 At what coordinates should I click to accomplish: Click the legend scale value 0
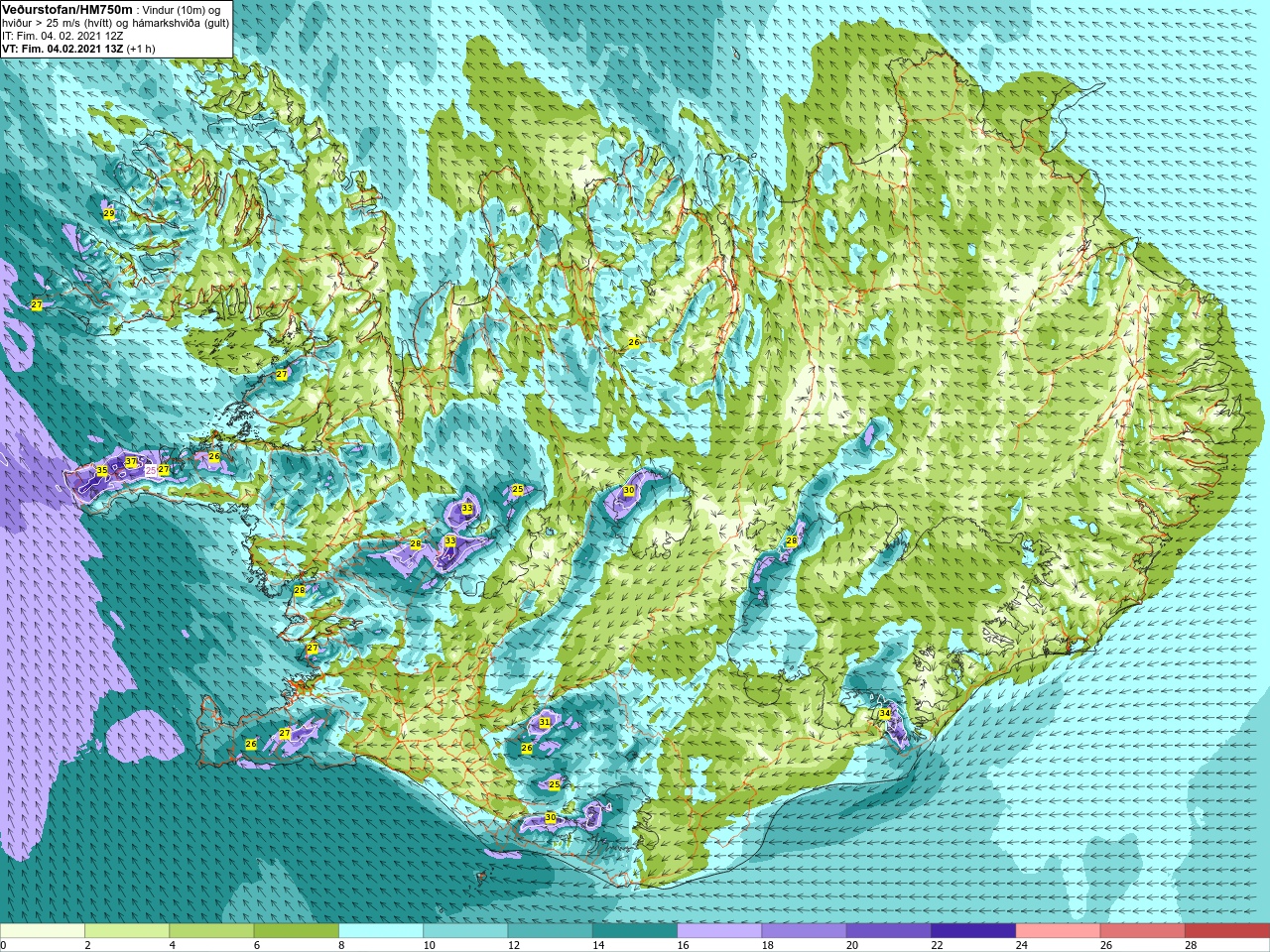click(x=3, y=945)
